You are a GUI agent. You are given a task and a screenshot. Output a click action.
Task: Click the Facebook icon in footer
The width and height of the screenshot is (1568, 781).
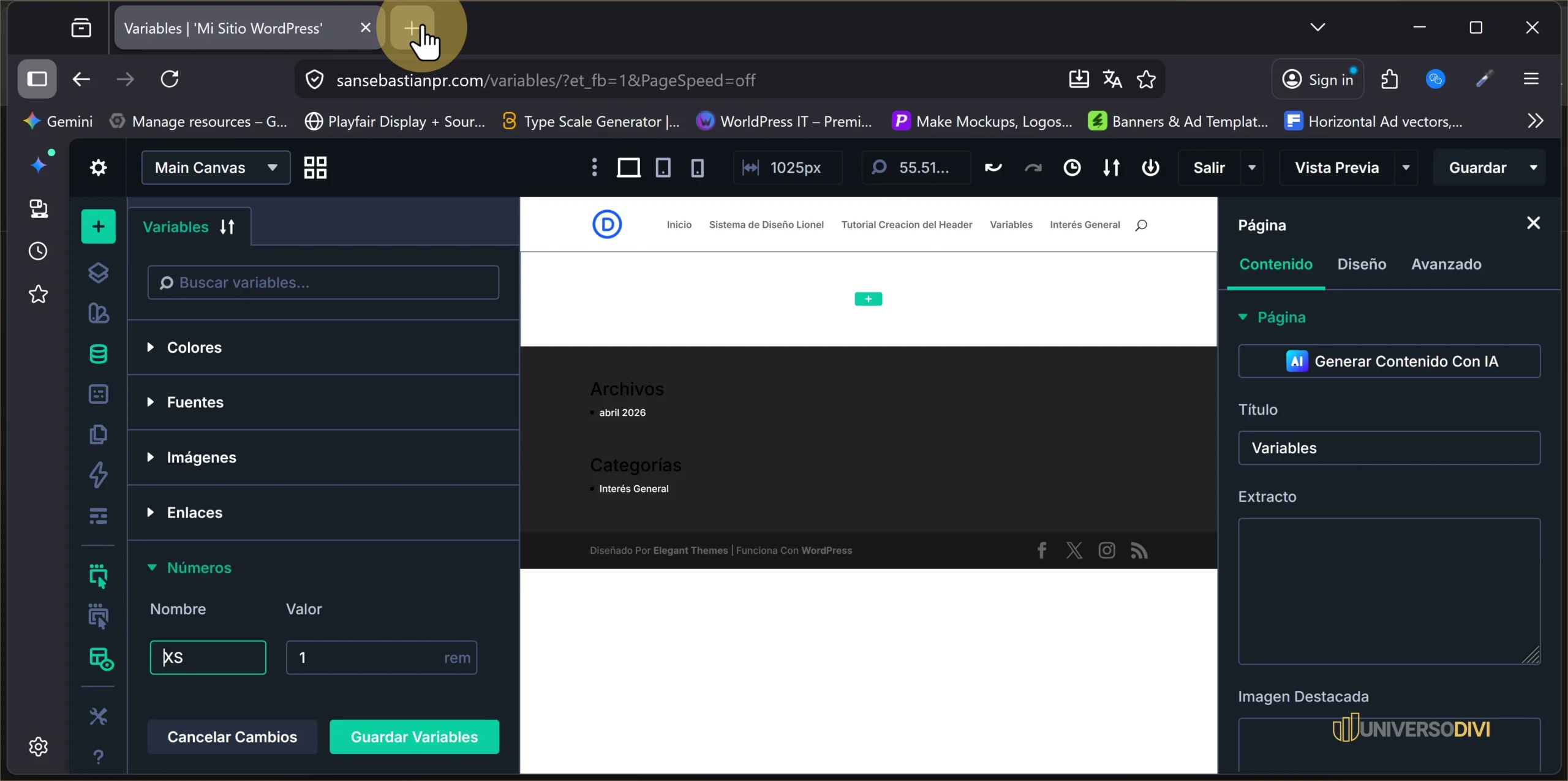point(1041,550)
